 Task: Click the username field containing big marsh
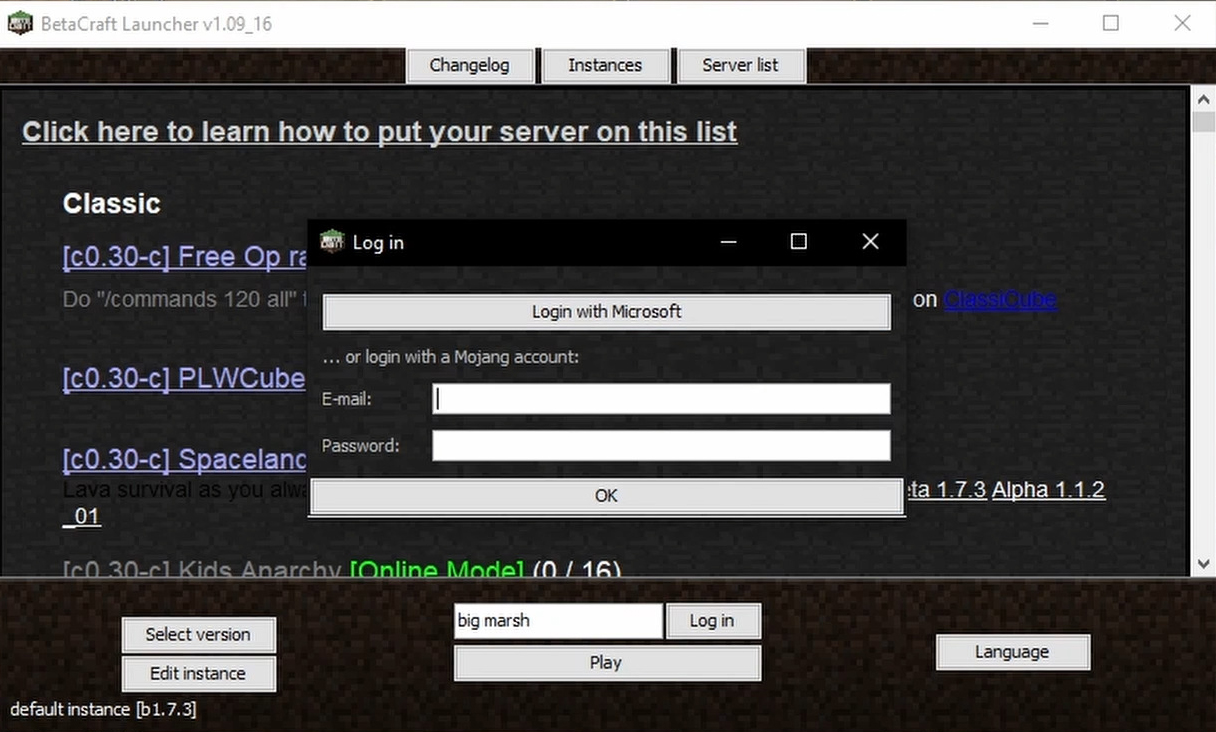(558, 621)
